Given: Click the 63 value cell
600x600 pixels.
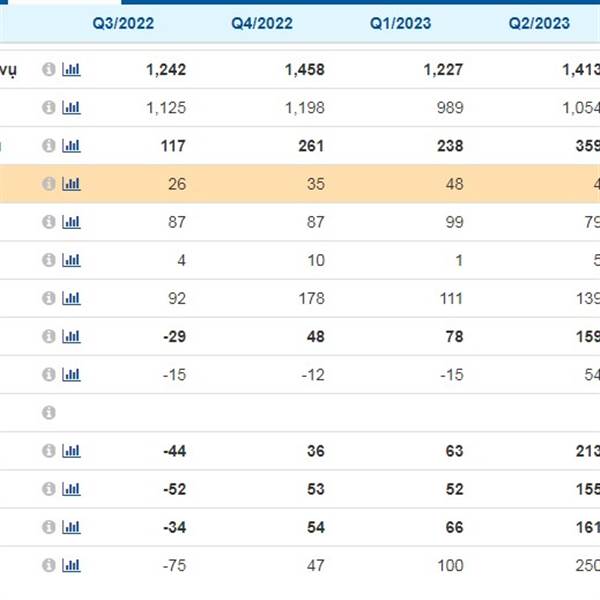Looking at the screenshot, I should [455, 451].
